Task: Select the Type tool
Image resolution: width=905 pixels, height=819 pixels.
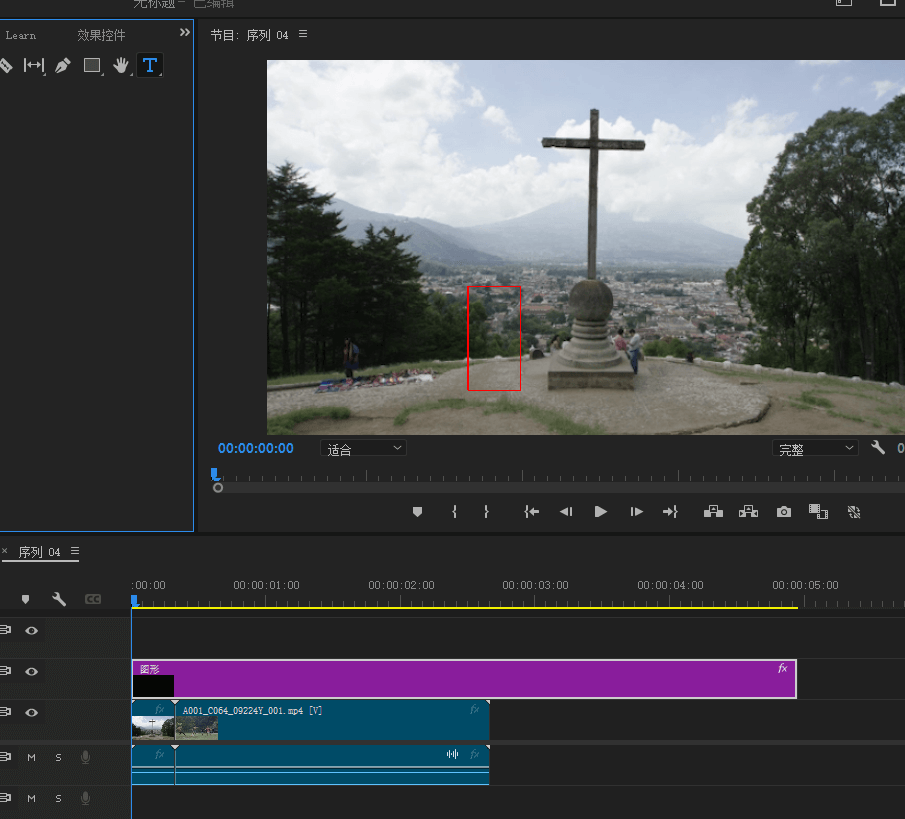Action: [x=150, y=66]
